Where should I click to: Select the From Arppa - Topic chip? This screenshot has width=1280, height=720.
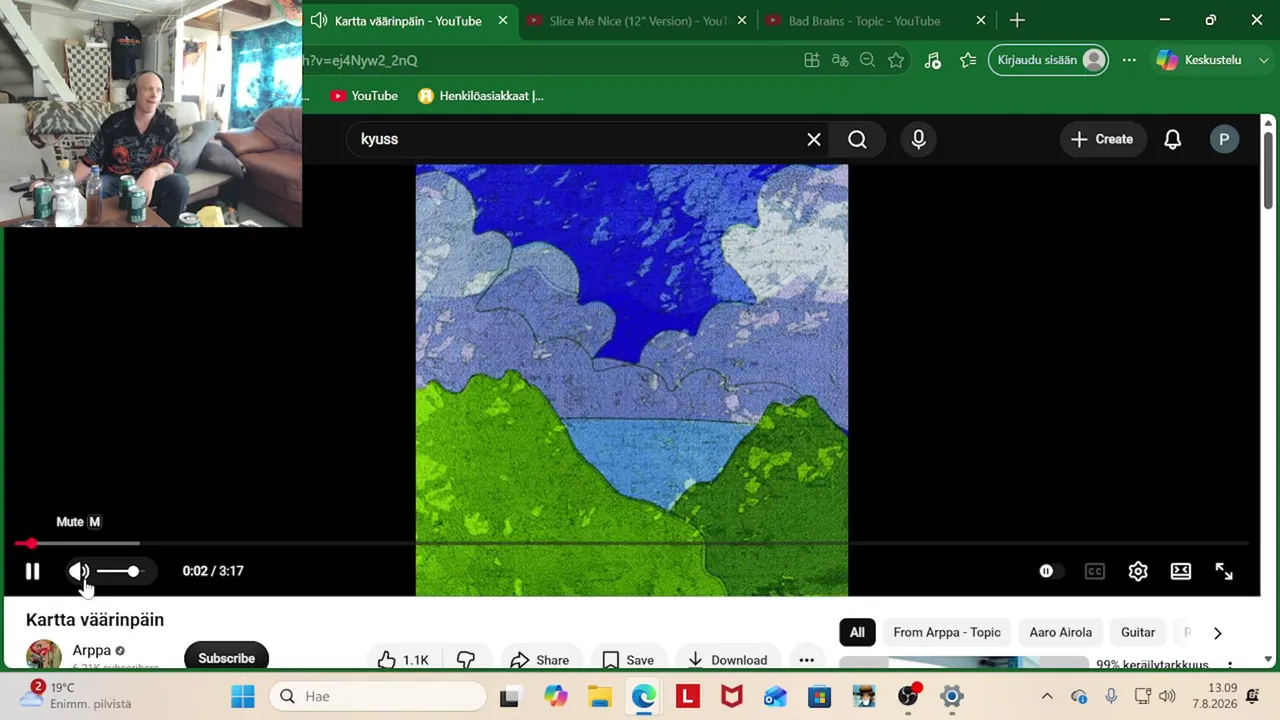click(x=947, y=632)
